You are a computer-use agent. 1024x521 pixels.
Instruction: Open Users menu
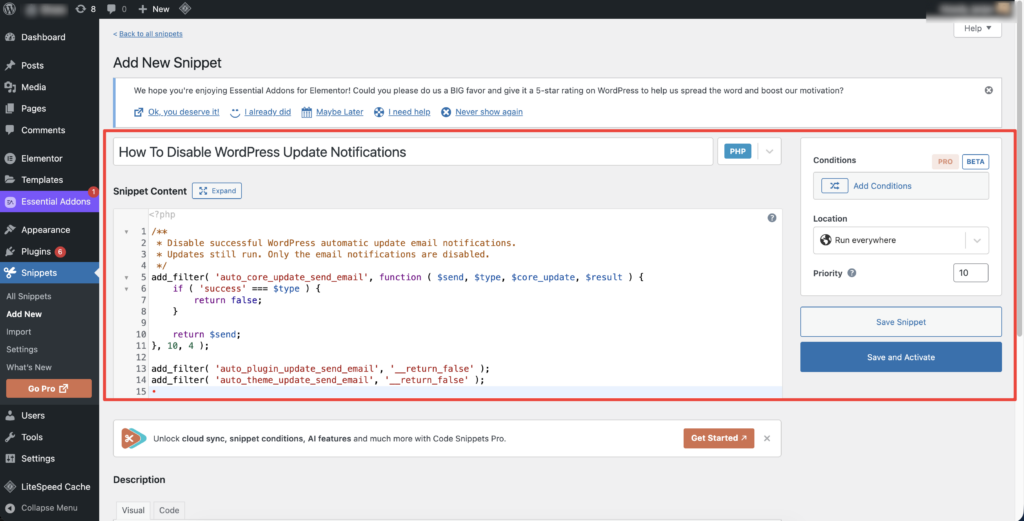pyautogui.click(x=33, y=415)
